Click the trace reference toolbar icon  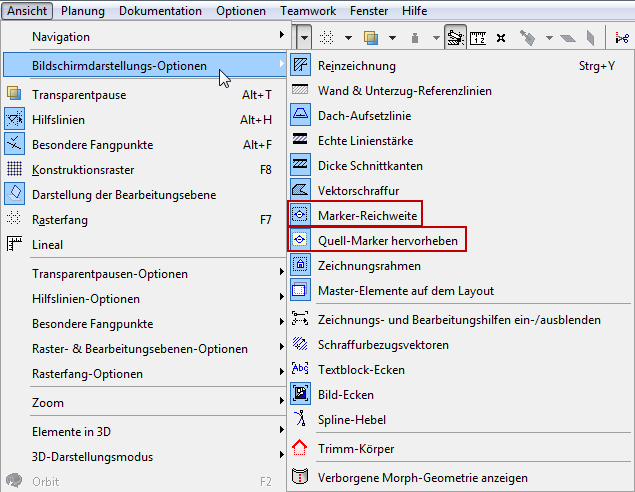point(371,38)
